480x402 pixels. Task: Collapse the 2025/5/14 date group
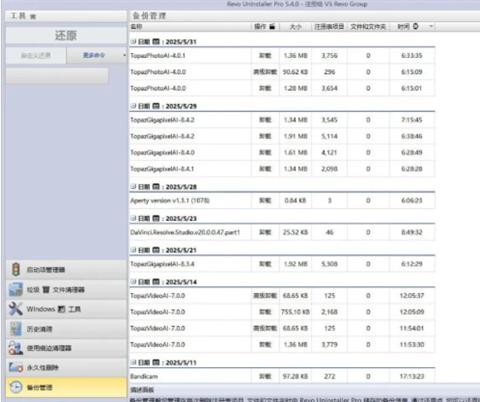[133, 281]
